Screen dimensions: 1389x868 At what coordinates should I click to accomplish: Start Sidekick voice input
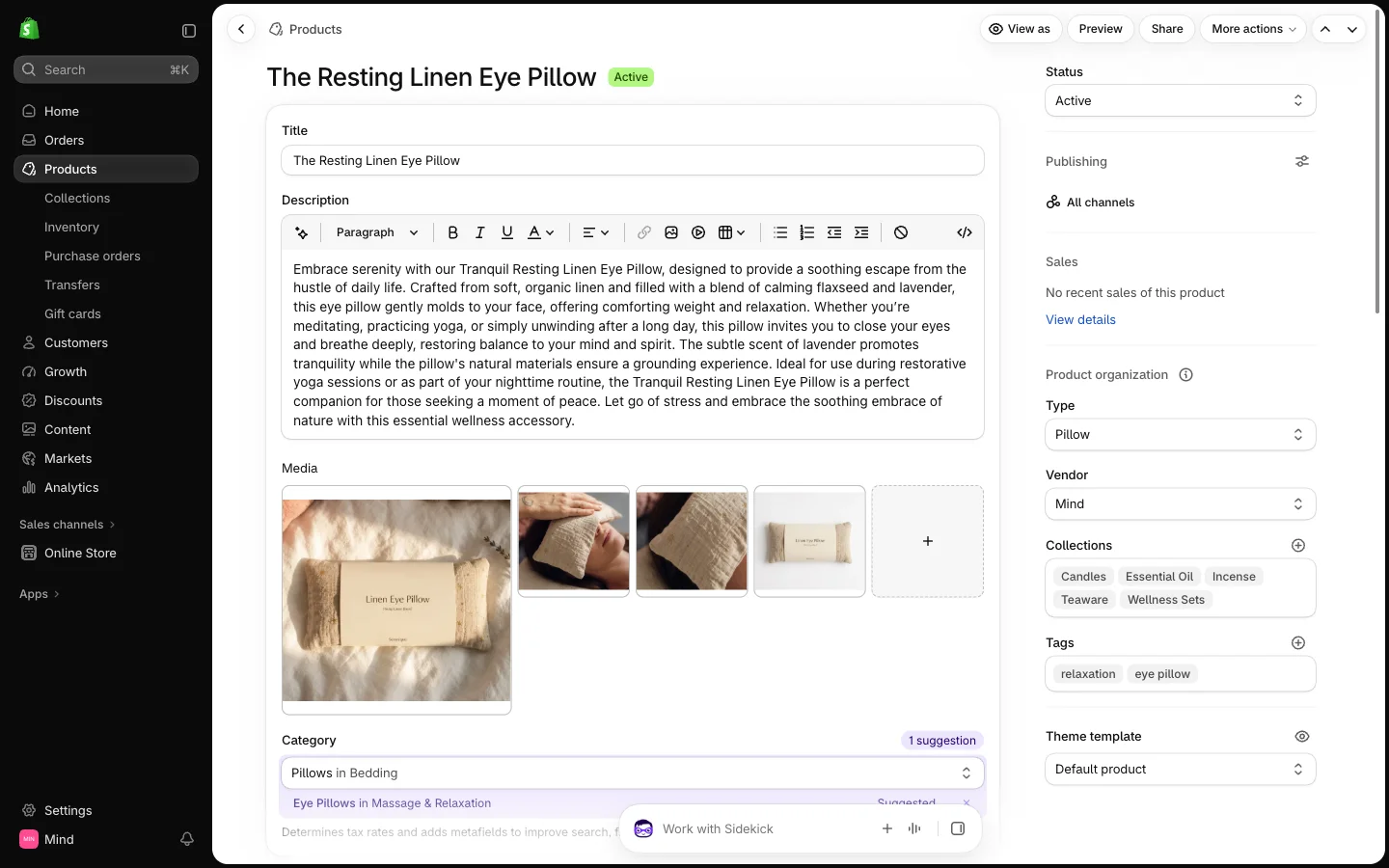pyautogui.click(x=914, y=828)
